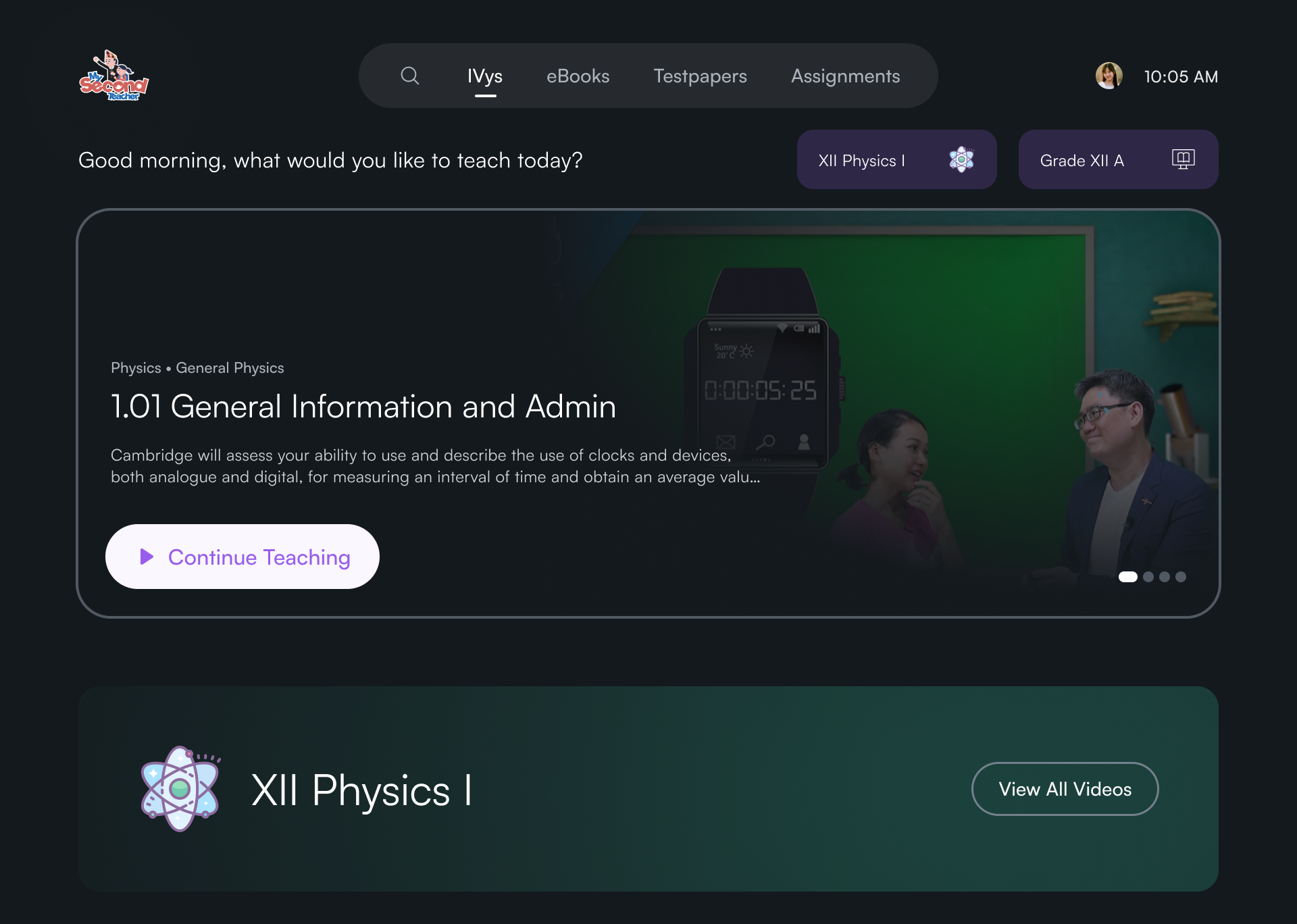
Task: Open the XII Physics I subject selector
Action: tap(896, 159)
